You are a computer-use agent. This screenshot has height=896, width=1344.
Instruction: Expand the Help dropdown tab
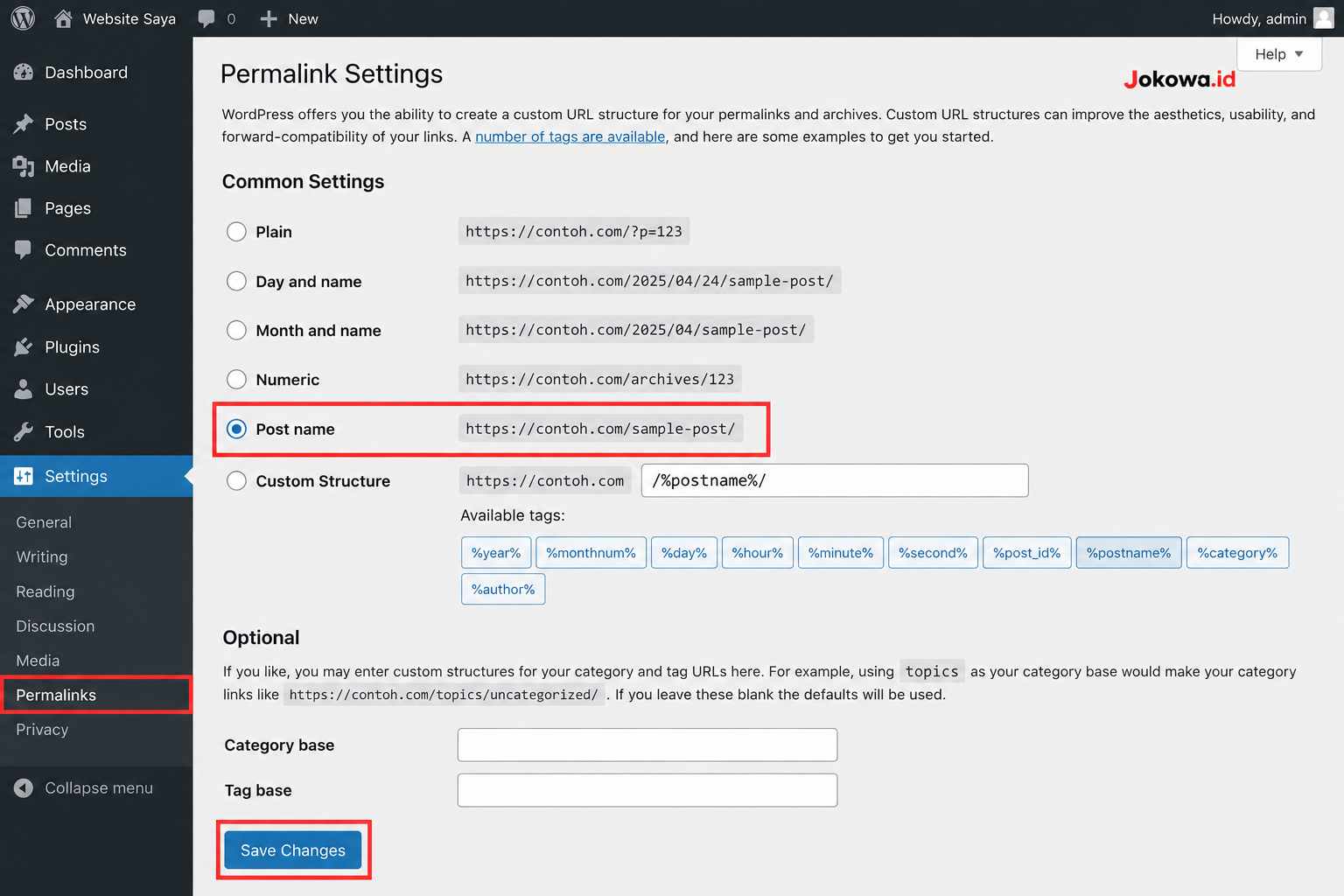(1278, 54)
